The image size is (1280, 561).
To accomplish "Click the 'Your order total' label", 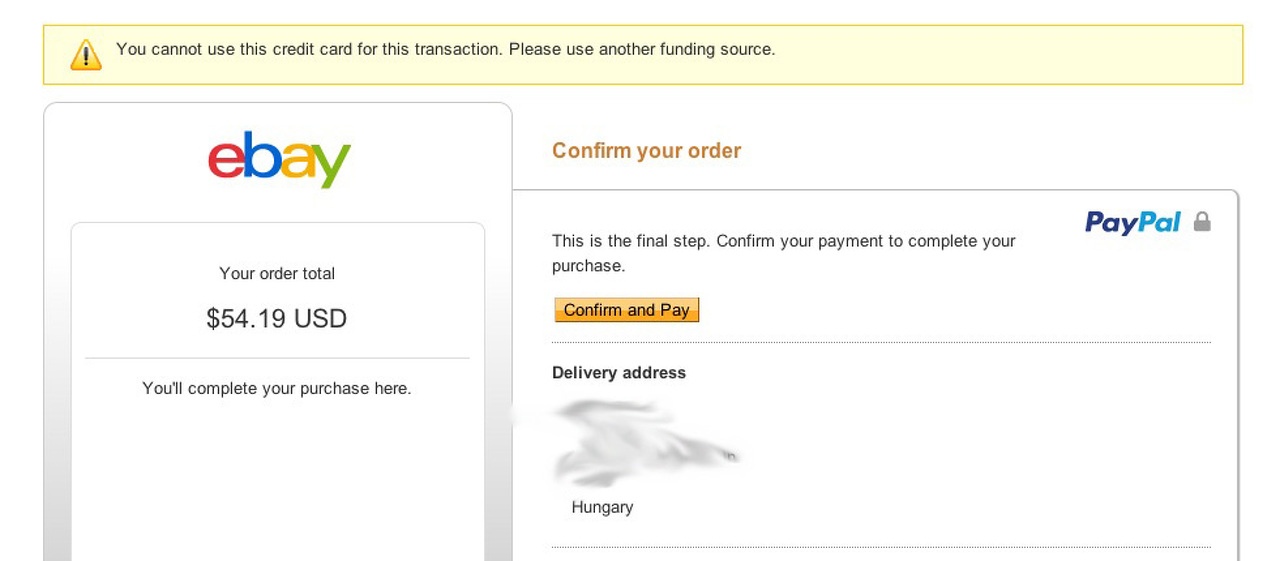I will tap(277, 274).
